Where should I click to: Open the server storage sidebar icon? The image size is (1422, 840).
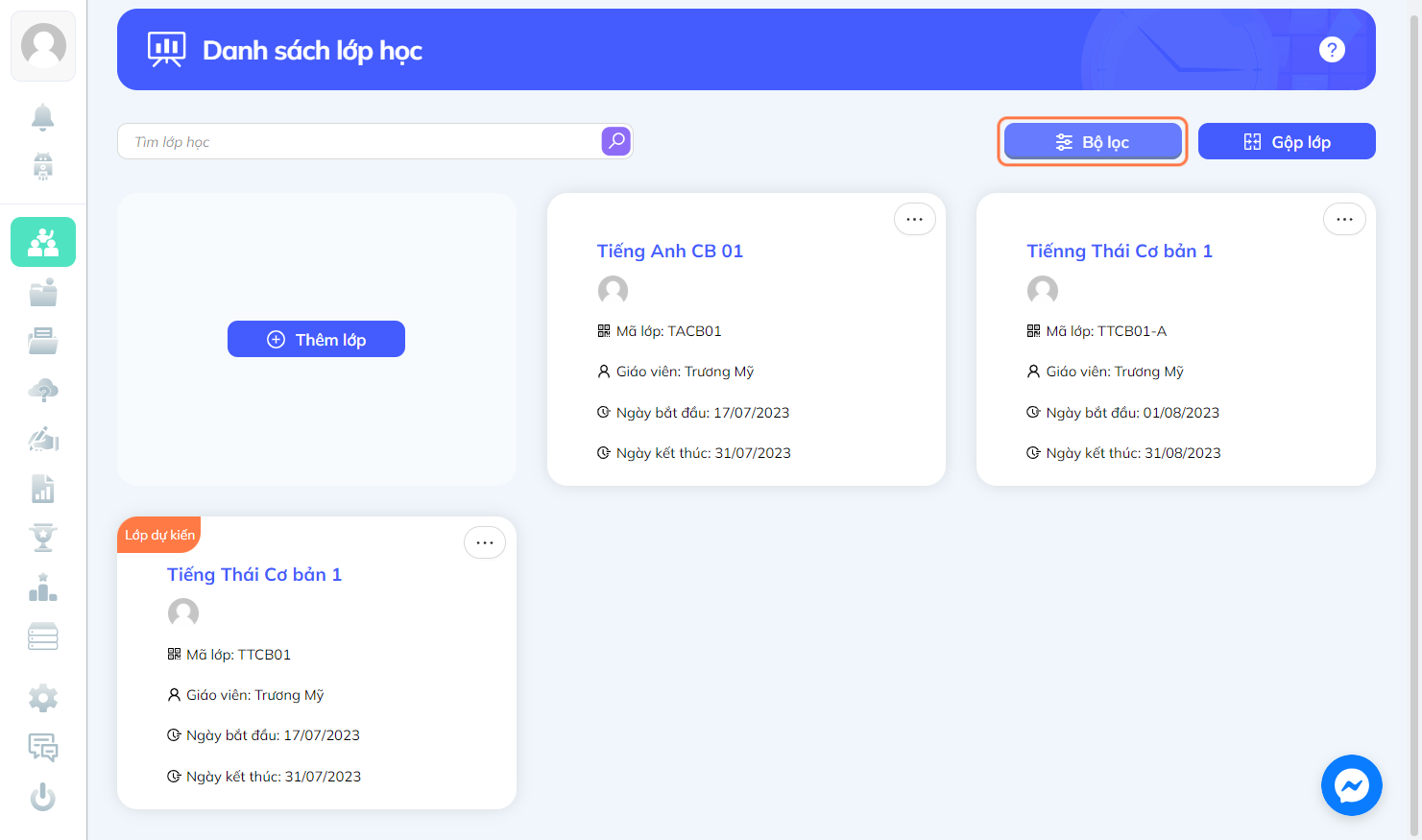click(x=43, y=636)
